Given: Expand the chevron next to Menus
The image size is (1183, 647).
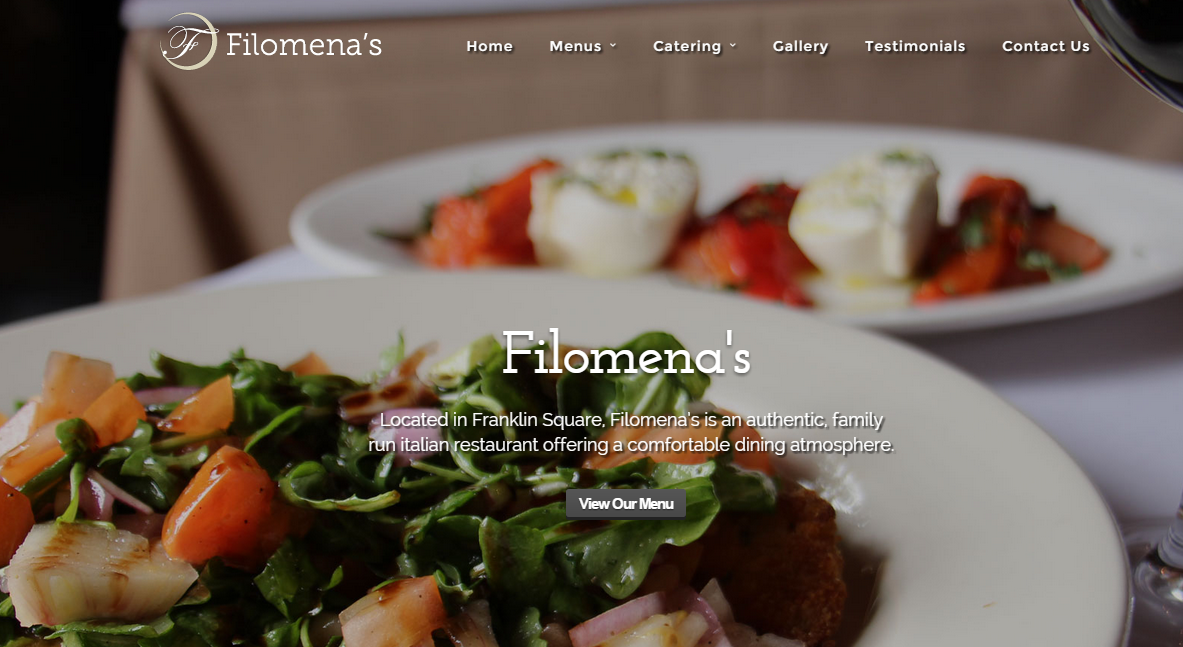Looking at the screenshot, I should 613,45.
